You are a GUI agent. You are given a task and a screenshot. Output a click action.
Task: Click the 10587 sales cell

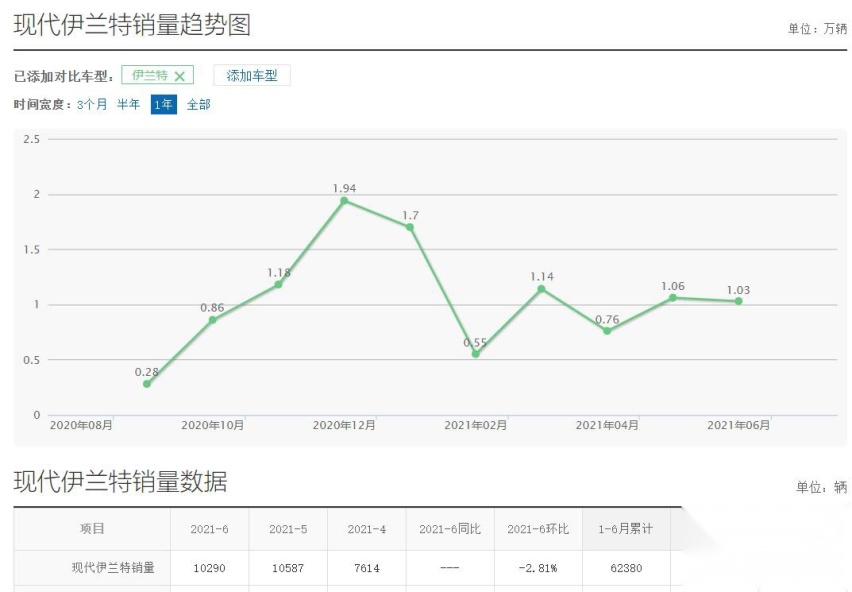(288, 568)
